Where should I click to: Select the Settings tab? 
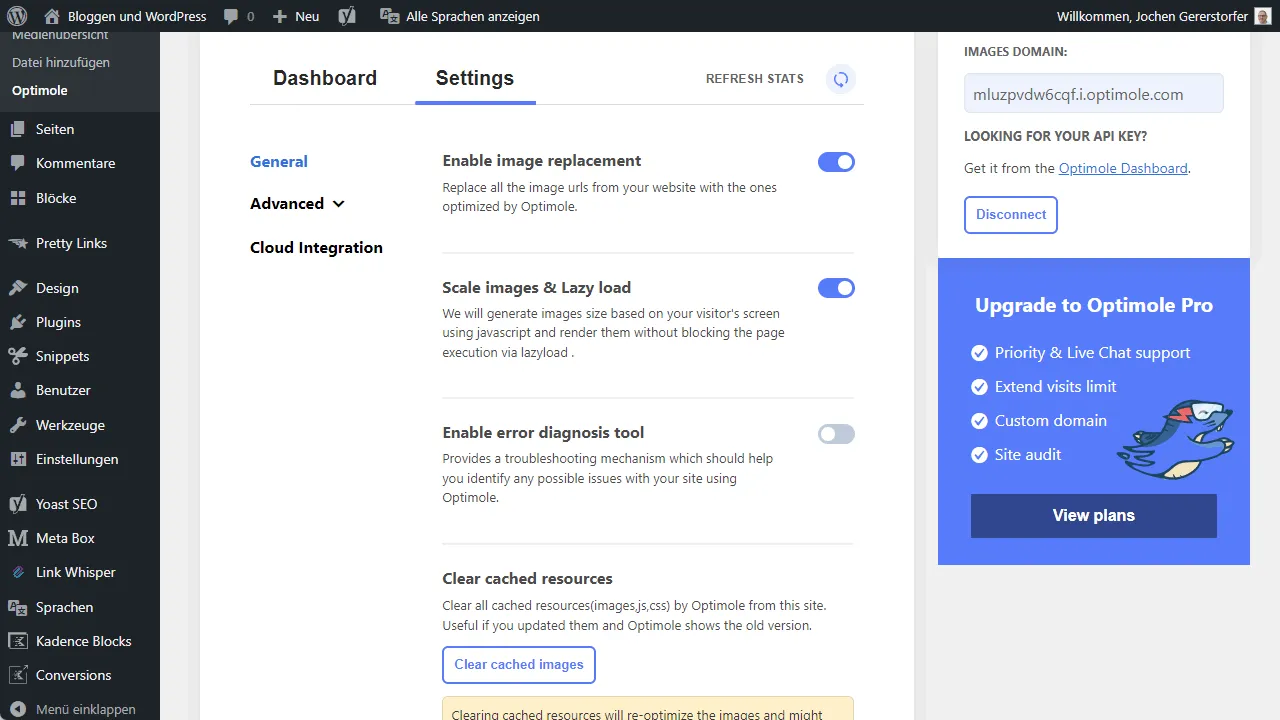tap(475, 78)
